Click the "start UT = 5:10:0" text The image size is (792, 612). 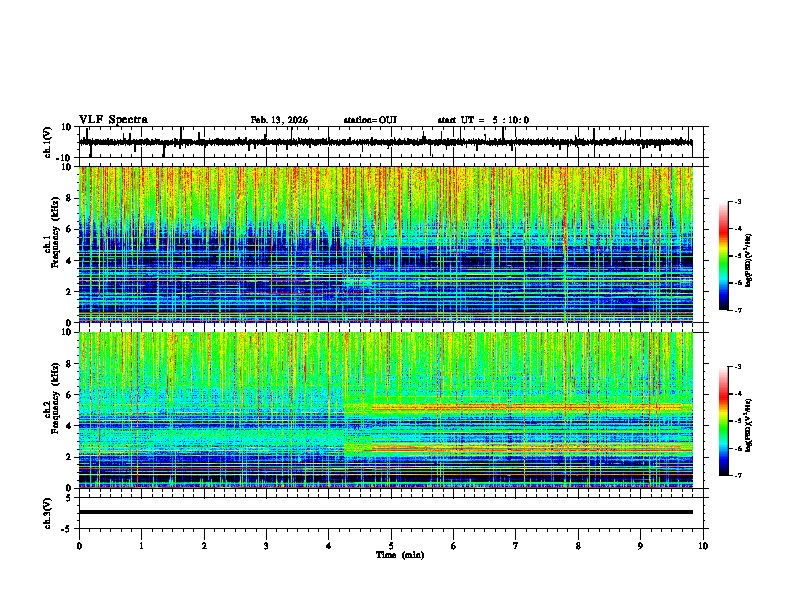click(483, 120)
